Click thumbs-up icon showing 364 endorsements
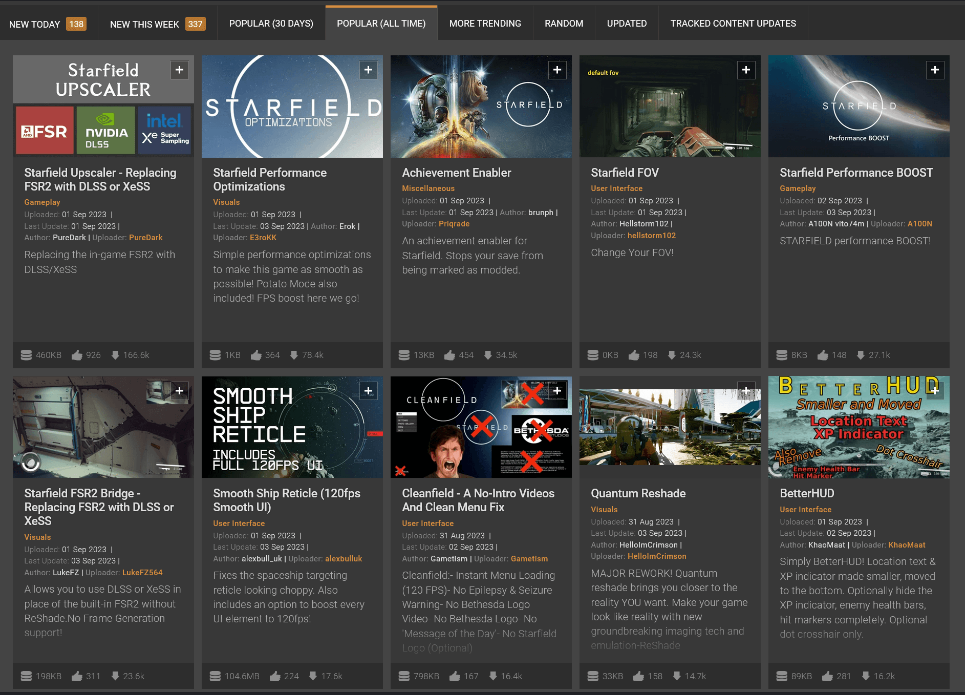Viewport: 965px width, 695px height. pyautogui.click(x=256, y=355)
